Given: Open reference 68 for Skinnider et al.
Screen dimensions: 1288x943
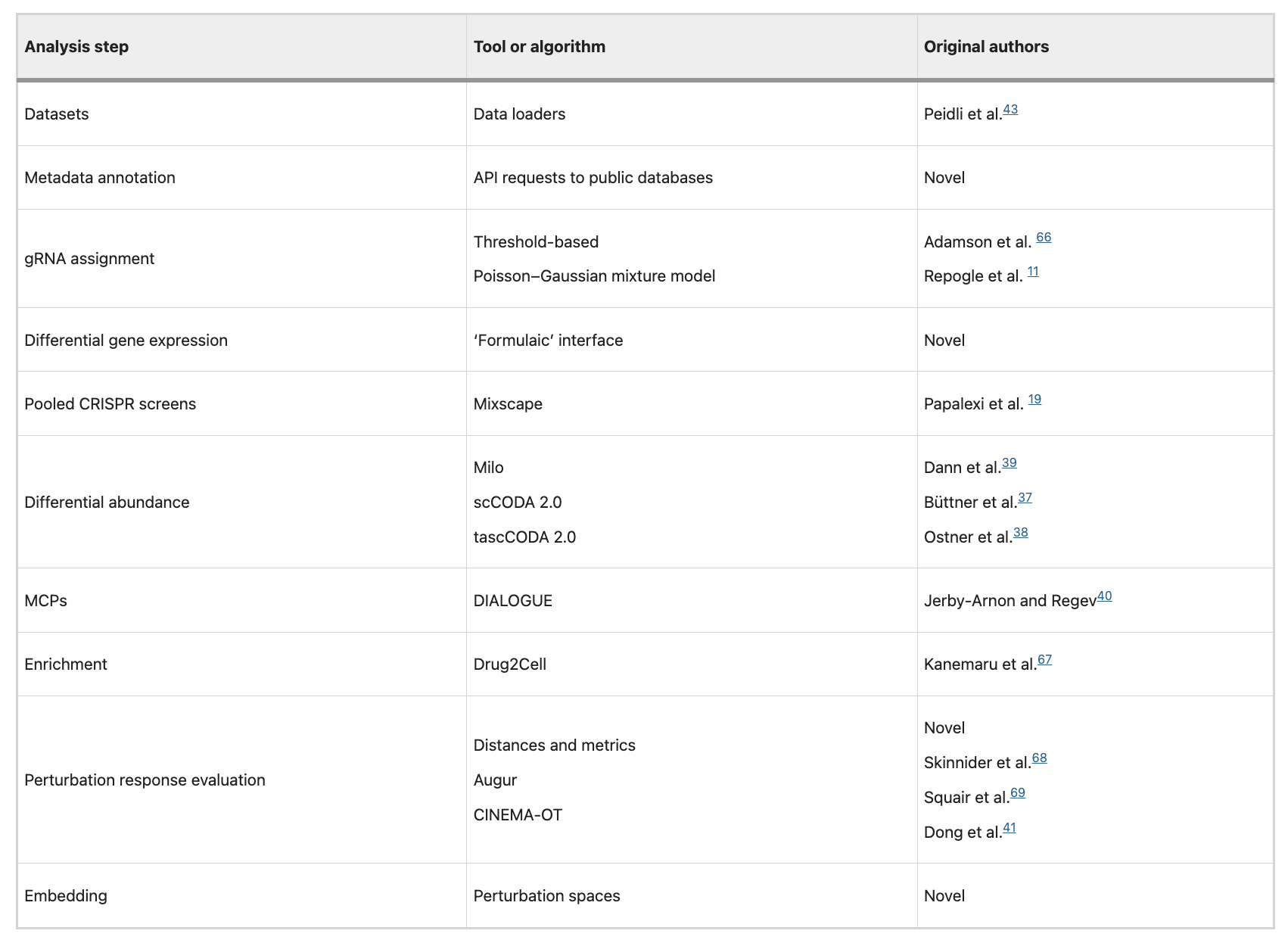Looking at the screenshot, I should point(1040,758).
